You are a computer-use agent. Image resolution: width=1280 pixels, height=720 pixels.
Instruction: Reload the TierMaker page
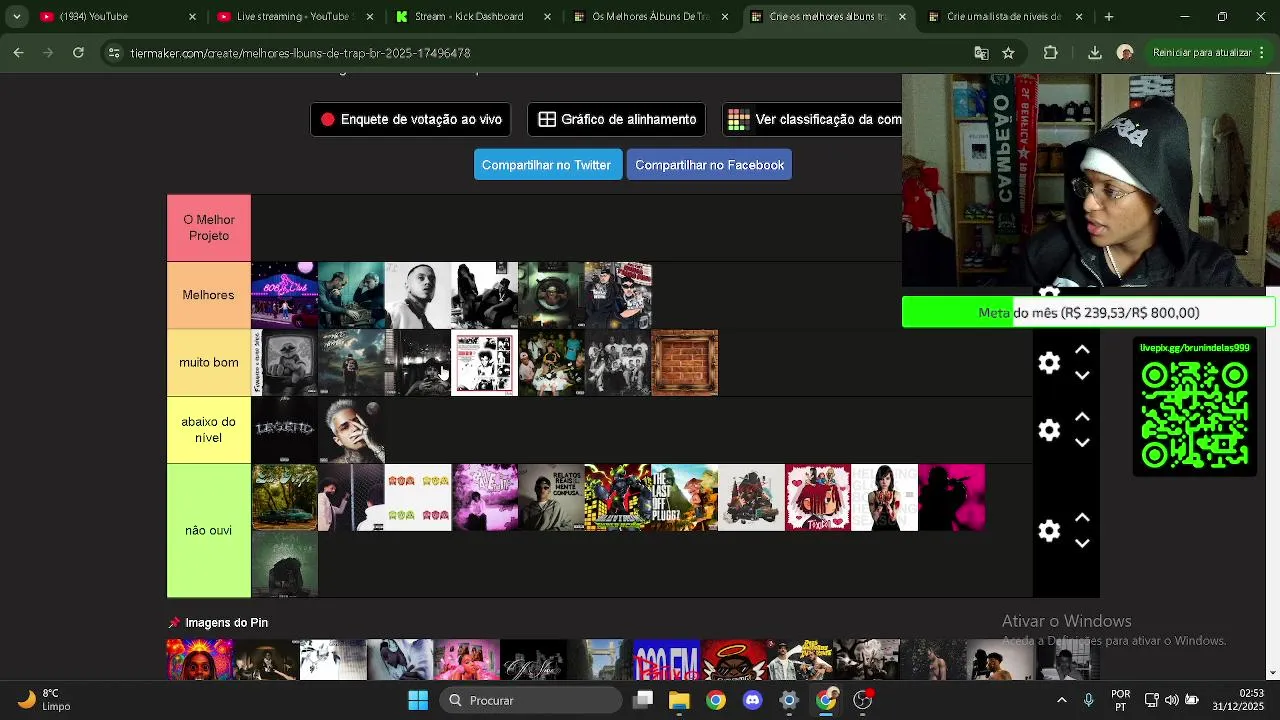[x=78, y=53]
